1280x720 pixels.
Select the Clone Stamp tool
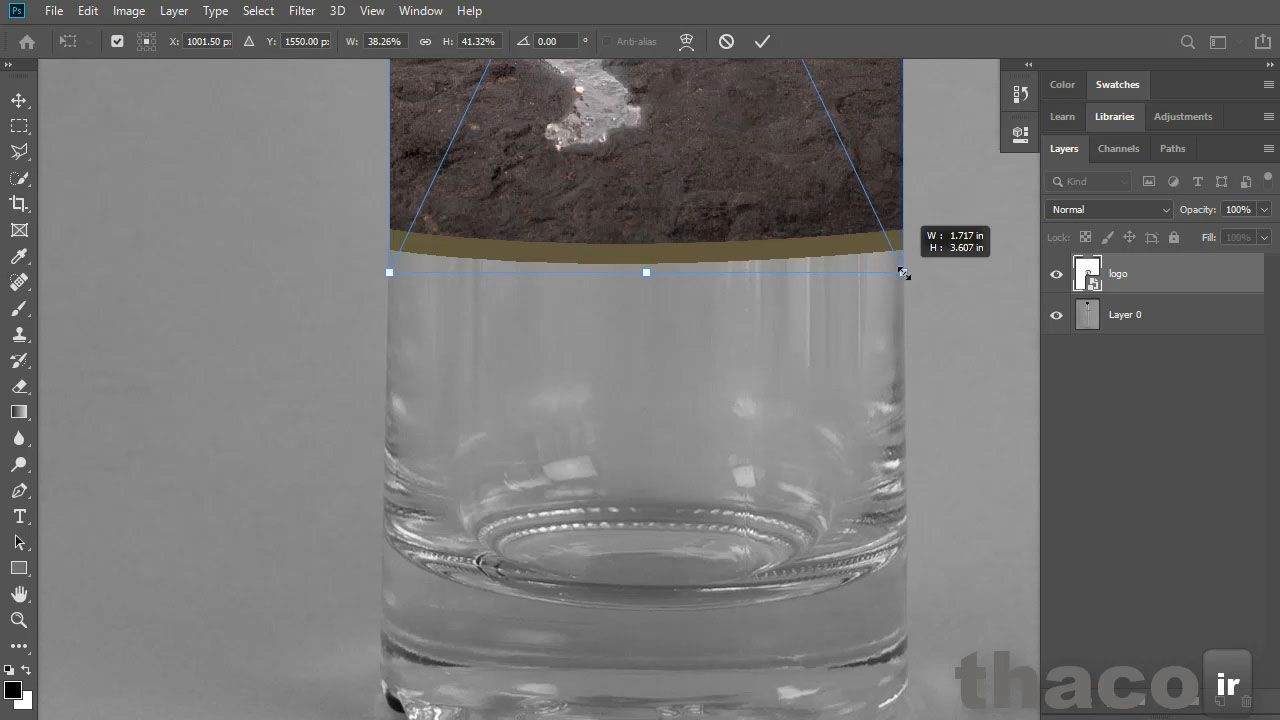point(19,335)
